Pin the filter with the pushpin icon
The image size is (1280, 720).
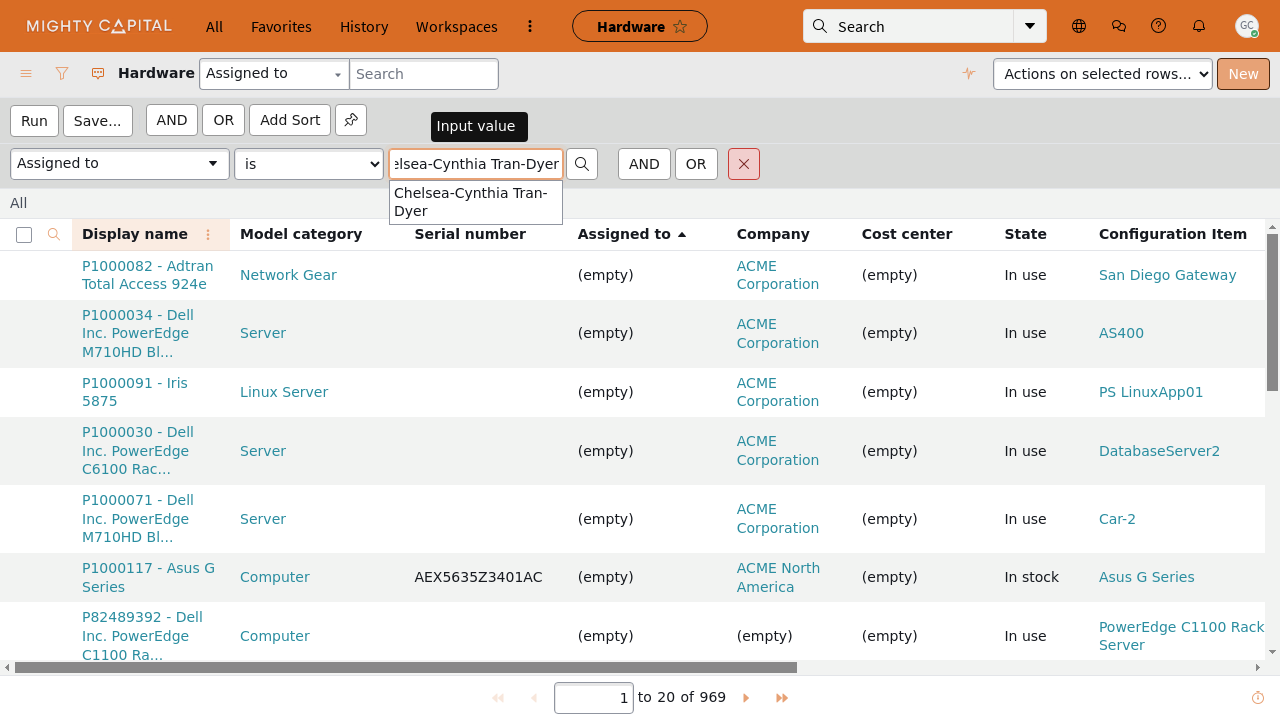pos(351,120)
